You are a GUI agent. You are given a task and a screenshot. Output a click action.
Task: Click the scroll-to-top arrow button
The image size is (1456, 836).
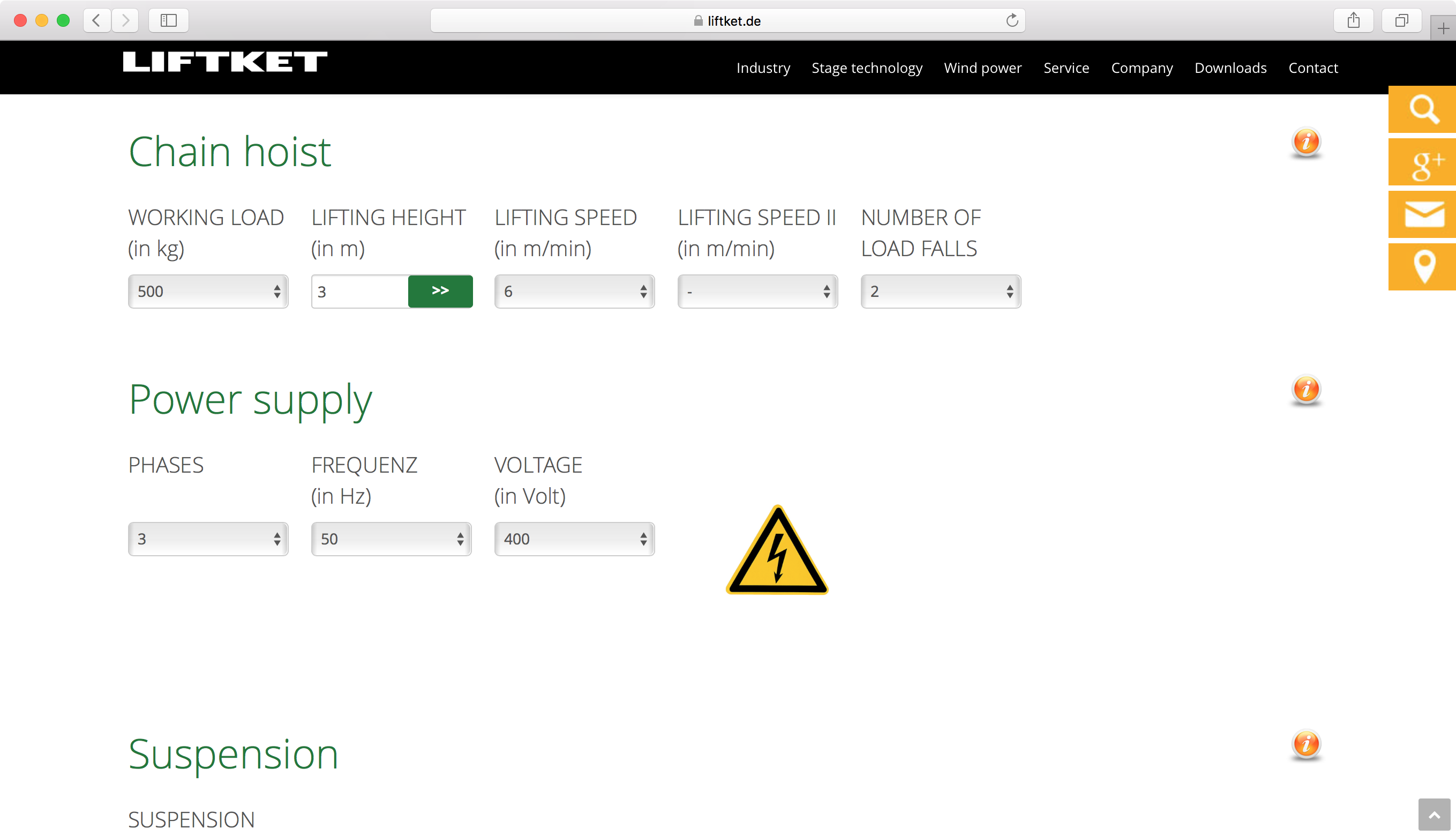1434,815
